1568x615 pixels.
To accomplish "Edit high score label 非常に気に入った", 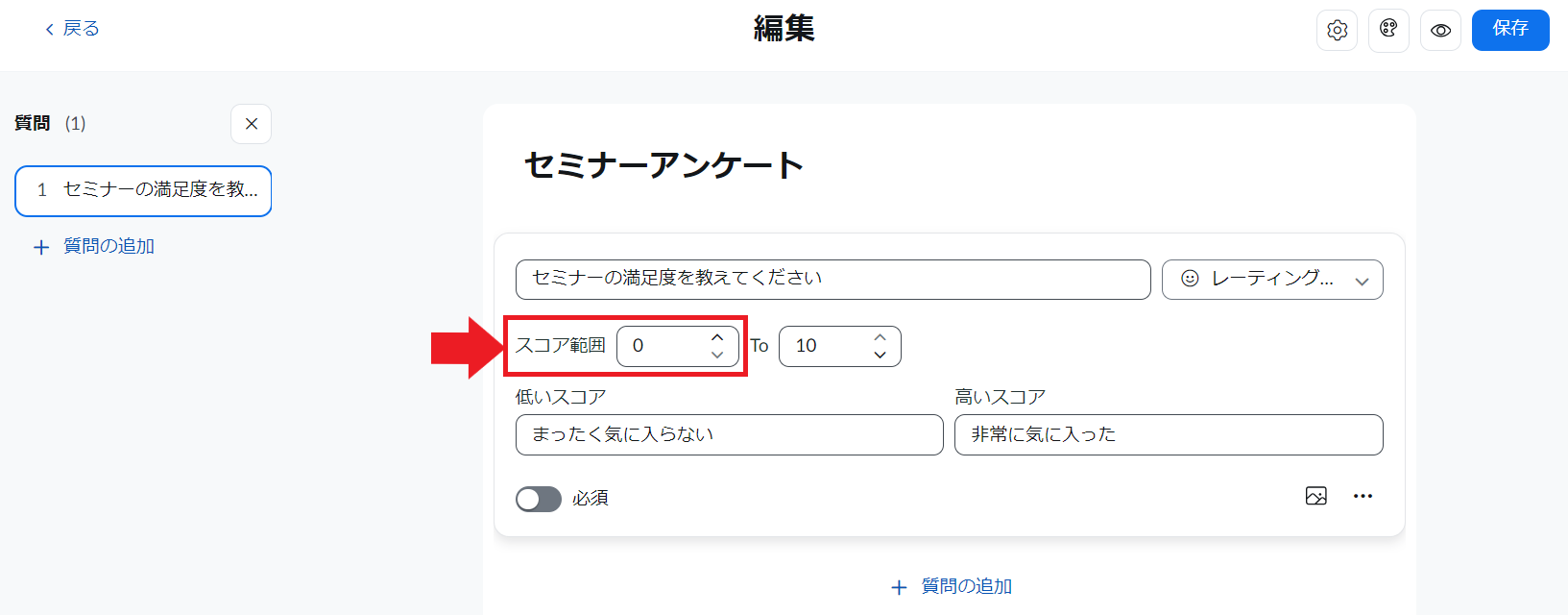I will [x=1169, y=434].
